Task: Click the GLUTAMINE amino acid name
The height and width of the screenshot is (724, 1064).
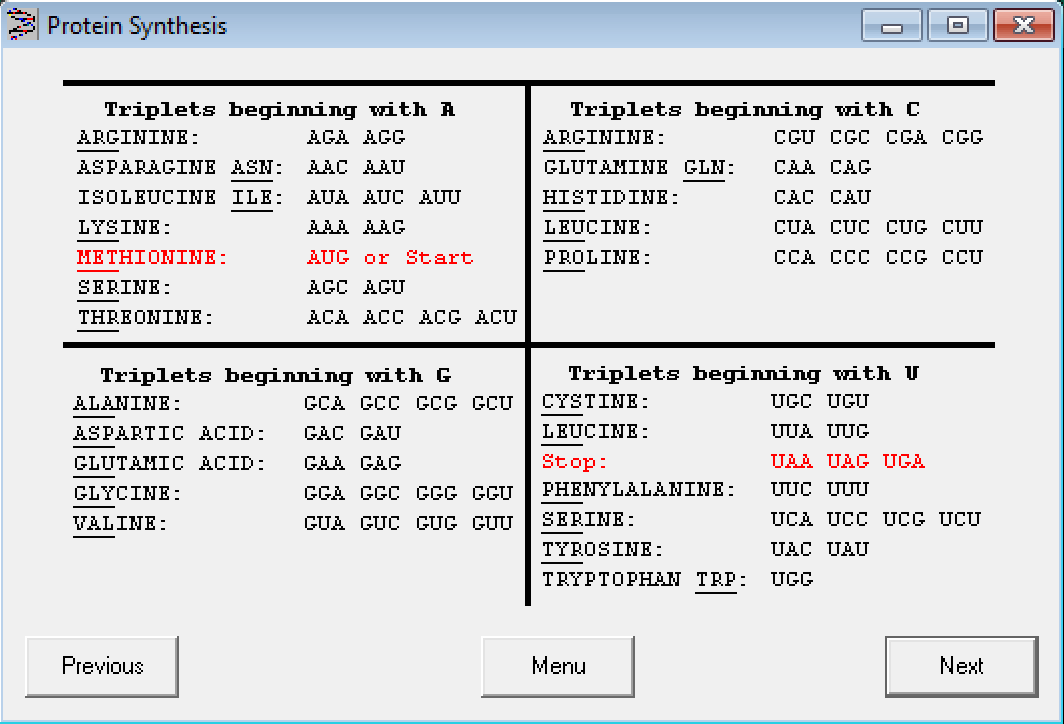Action: (x=606, y=168)
